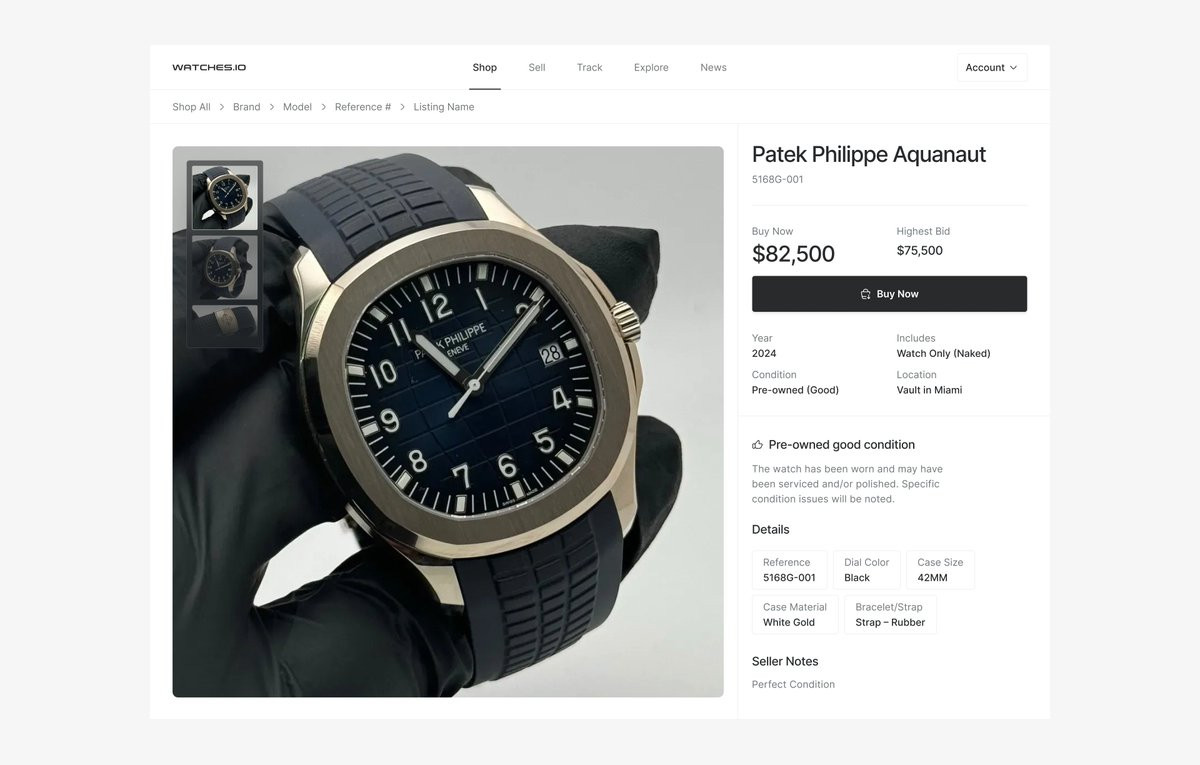This screenshot has height=765, width=1200.
Task: Select the second watch thumbnail
Action: [225, 268]
